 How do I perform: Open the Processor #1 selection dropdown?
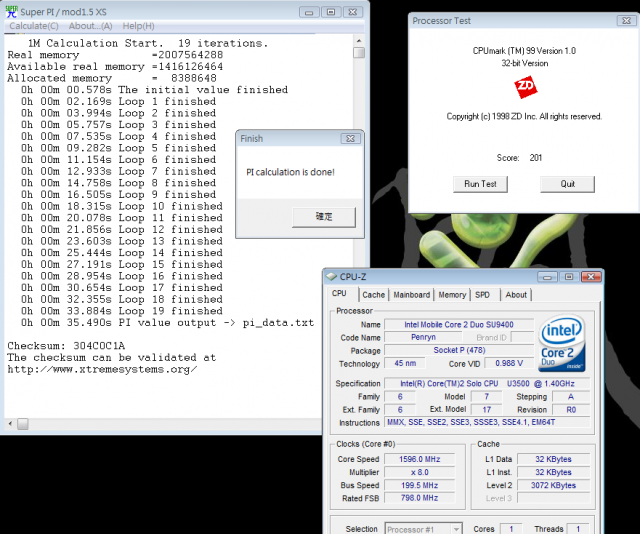click(x=424, y=529)
